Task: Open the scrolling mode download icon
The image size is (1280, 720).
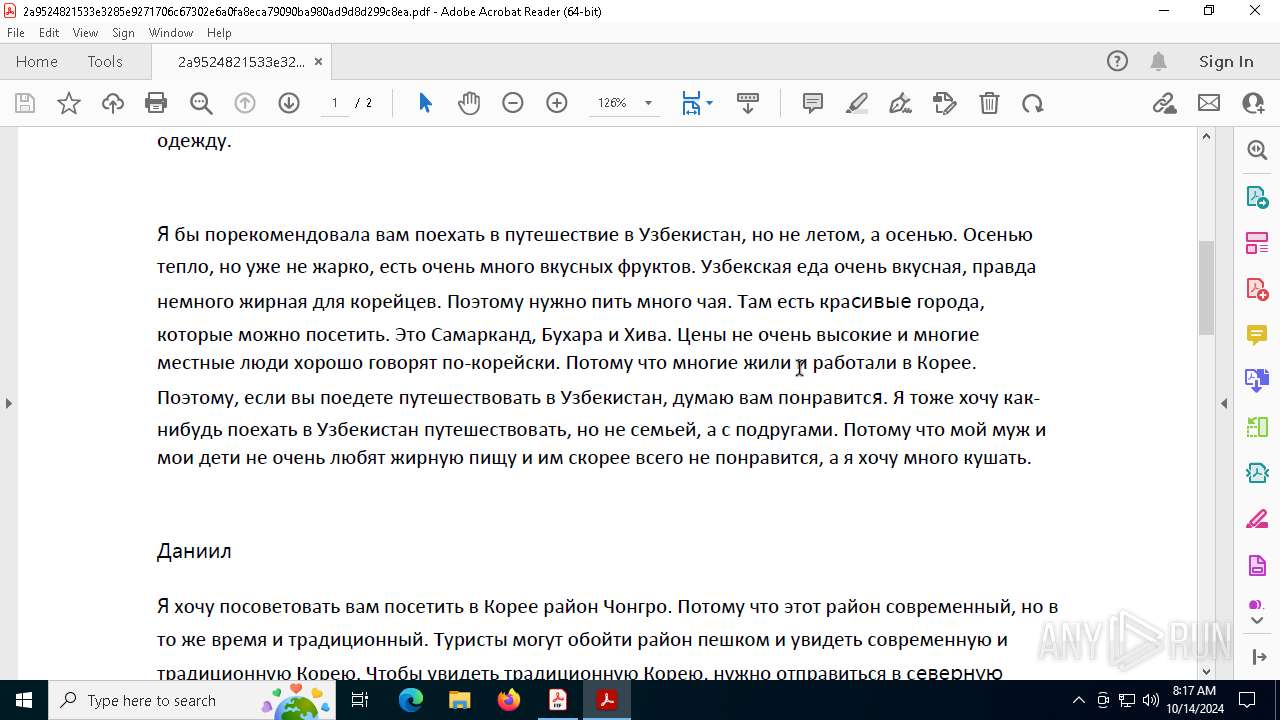Action: tap(748, 103)
